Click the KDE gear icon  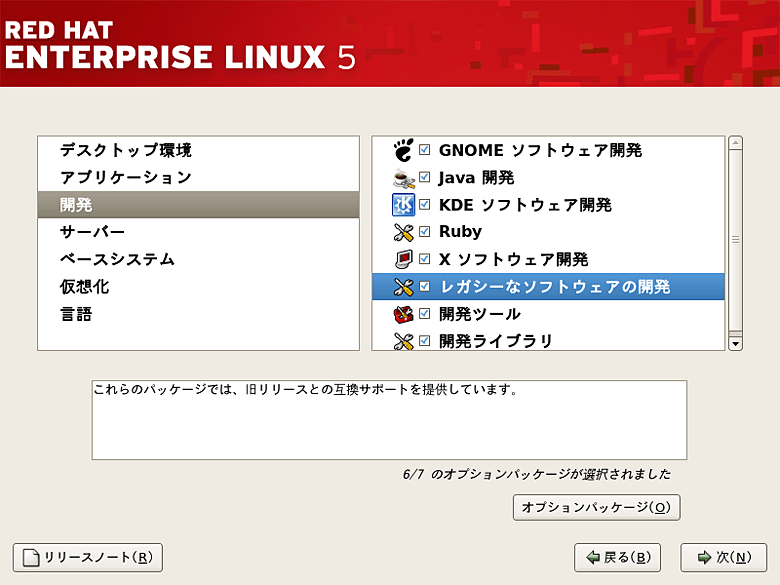[x=403, y=205]
